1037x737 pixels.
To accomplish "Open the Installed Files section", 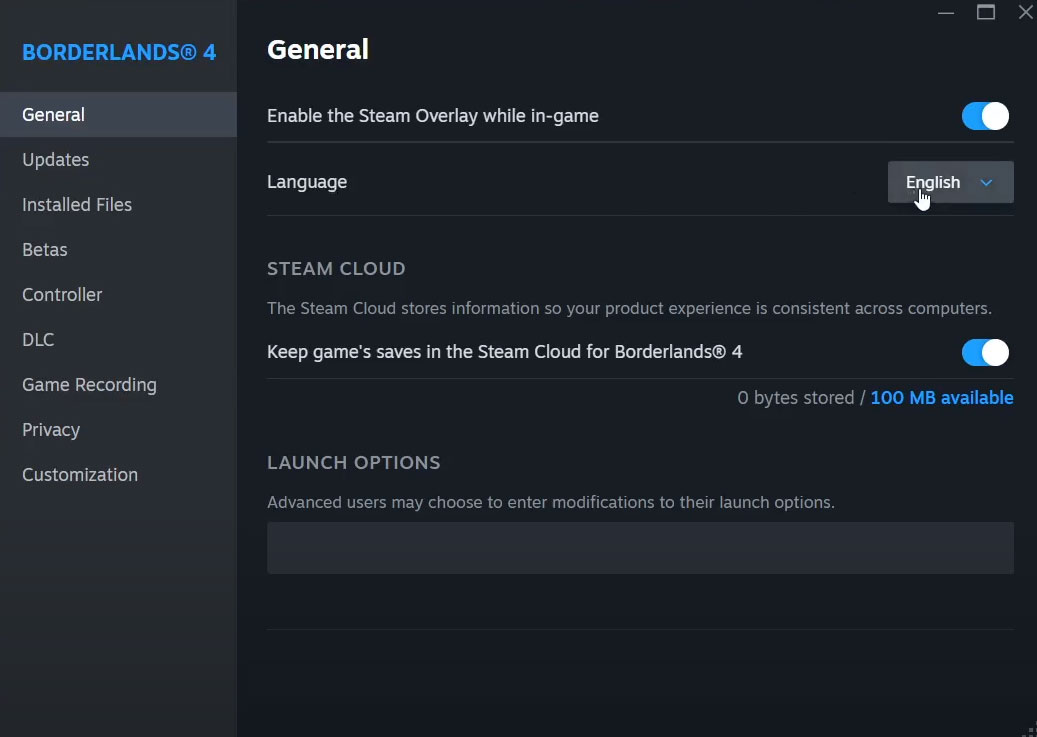I will (76, 204).
